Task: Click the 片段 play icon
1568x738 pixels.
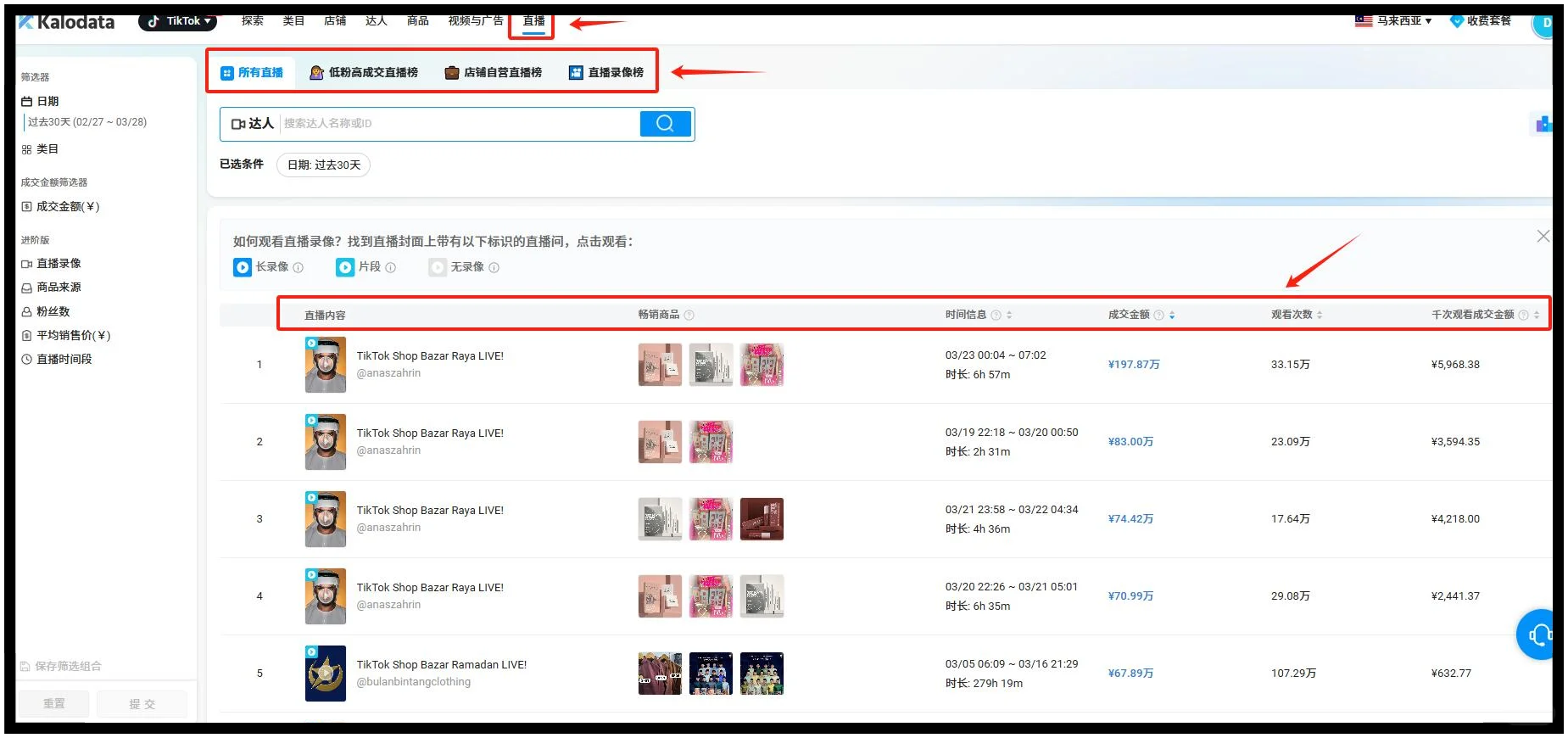Action: 345,267
